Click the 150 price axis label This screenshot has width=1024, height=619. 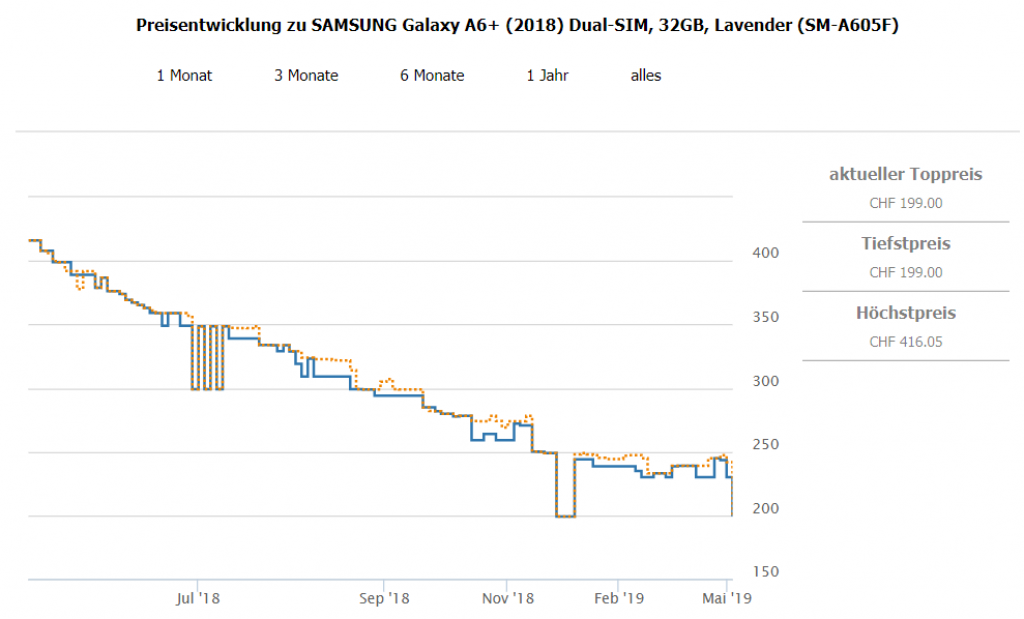tap(763, 572)
